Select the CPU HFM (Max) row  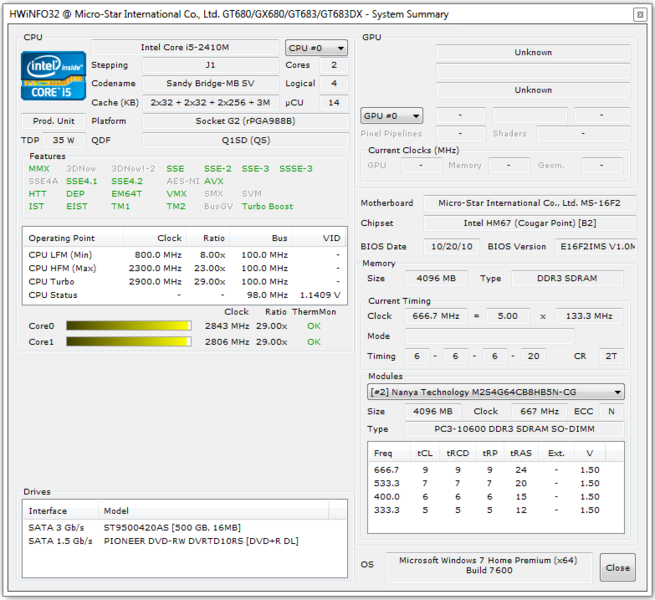pos(184,268)
